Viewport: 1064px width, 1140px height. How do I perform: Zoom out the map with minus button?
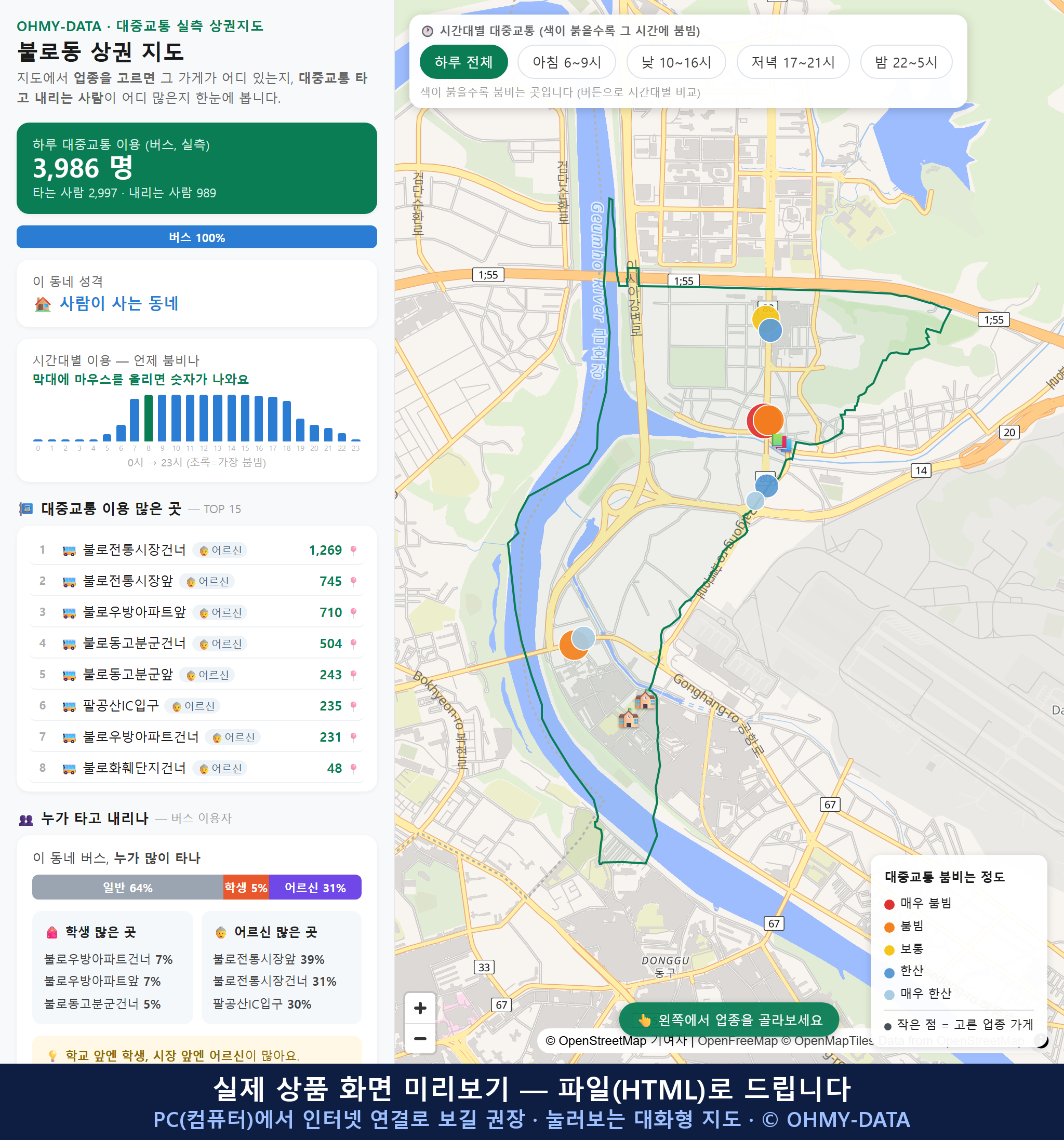click(420, 1038)
